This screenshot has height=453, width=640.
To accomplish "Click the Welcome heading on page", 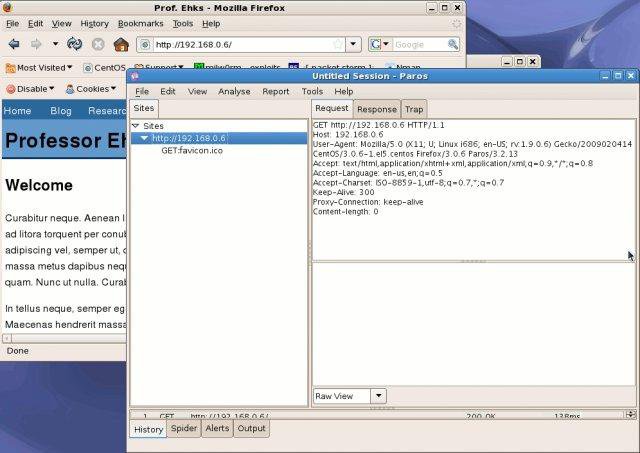I will pos(39,185).
